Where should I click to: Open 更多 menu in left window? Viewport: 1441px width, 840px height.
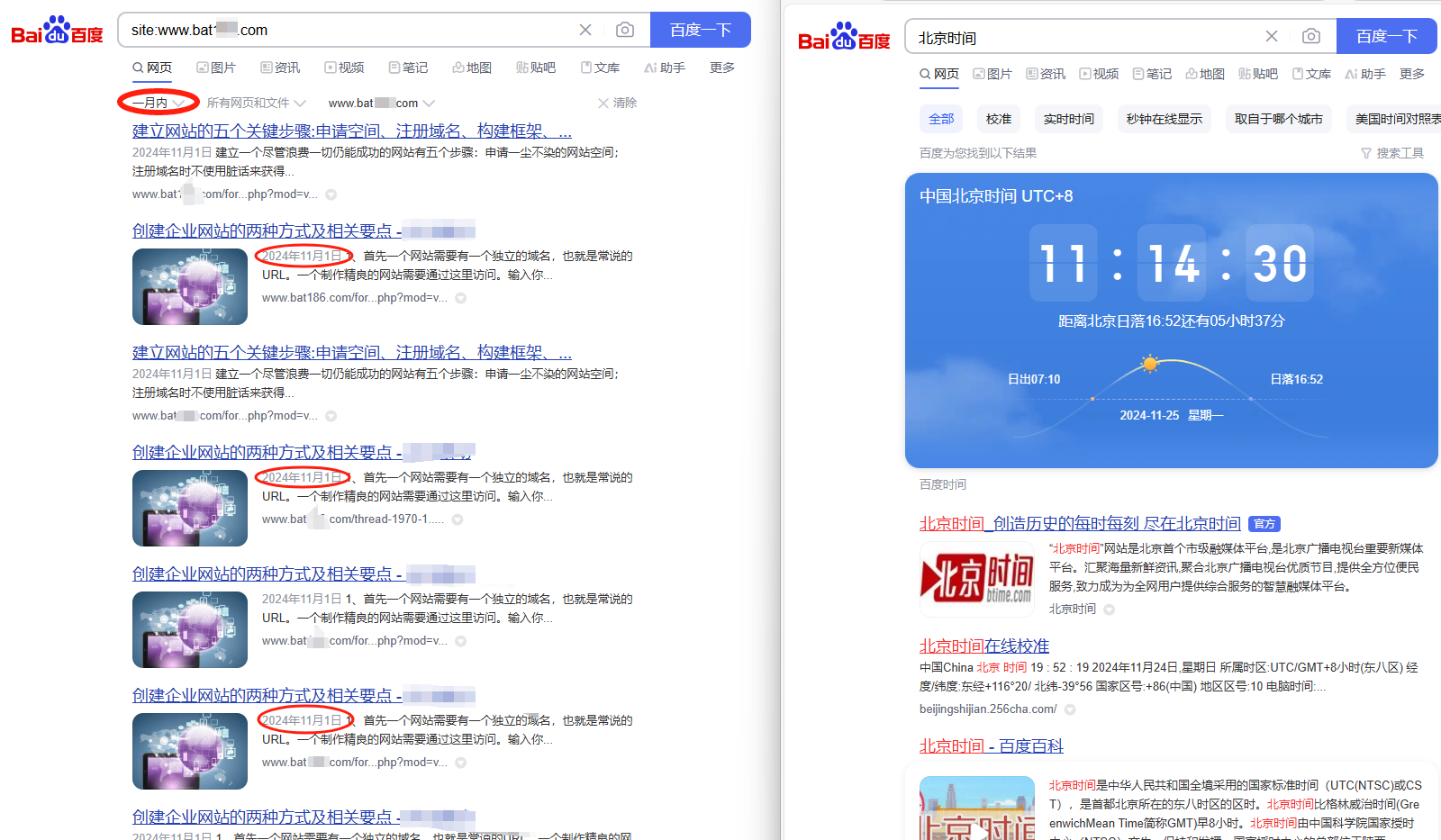point(722,68)
